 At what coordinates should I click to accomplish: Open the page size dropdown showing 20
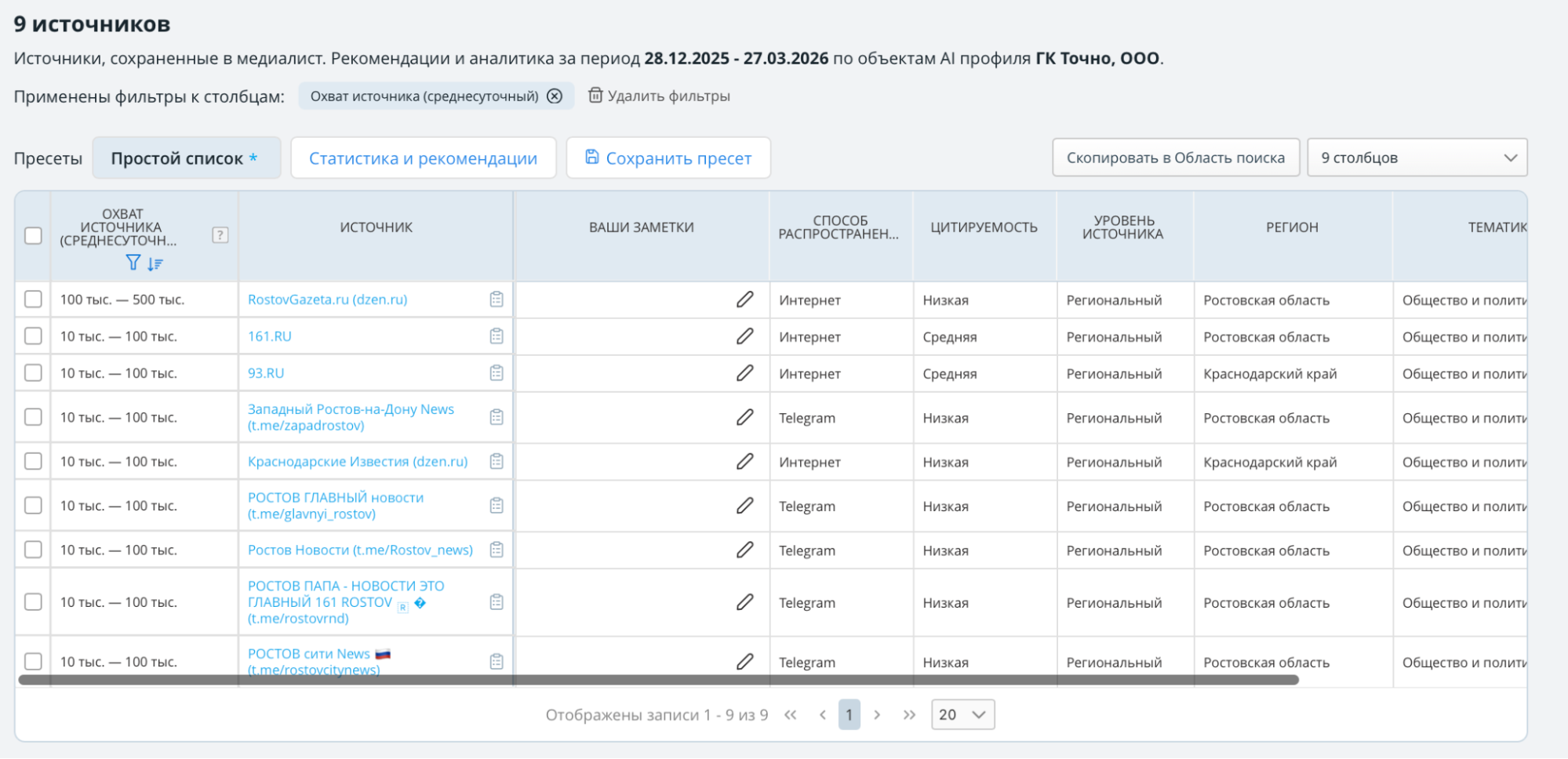click(962, 715)
